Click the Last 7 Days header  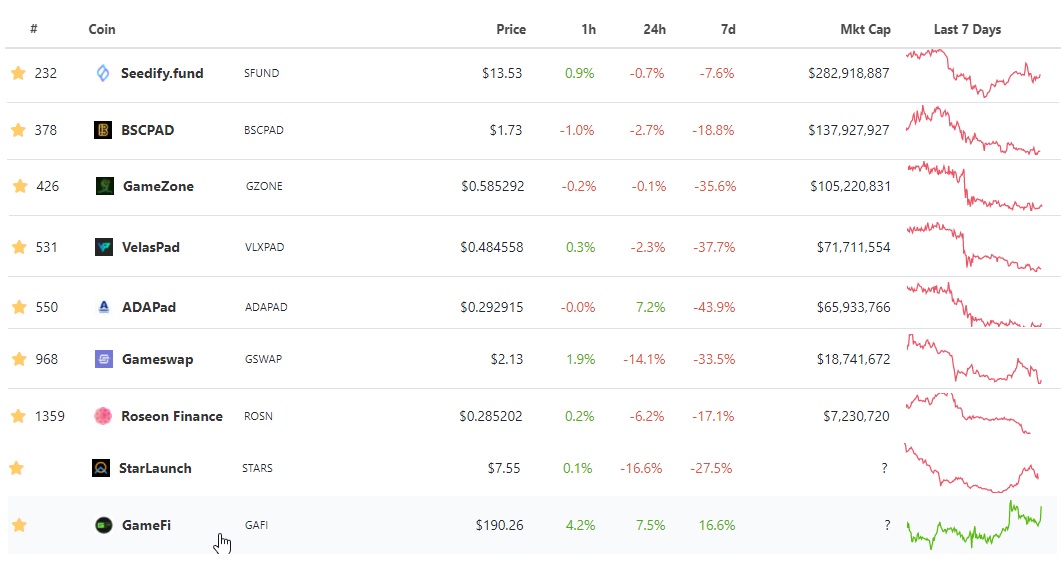coord(967,29)
